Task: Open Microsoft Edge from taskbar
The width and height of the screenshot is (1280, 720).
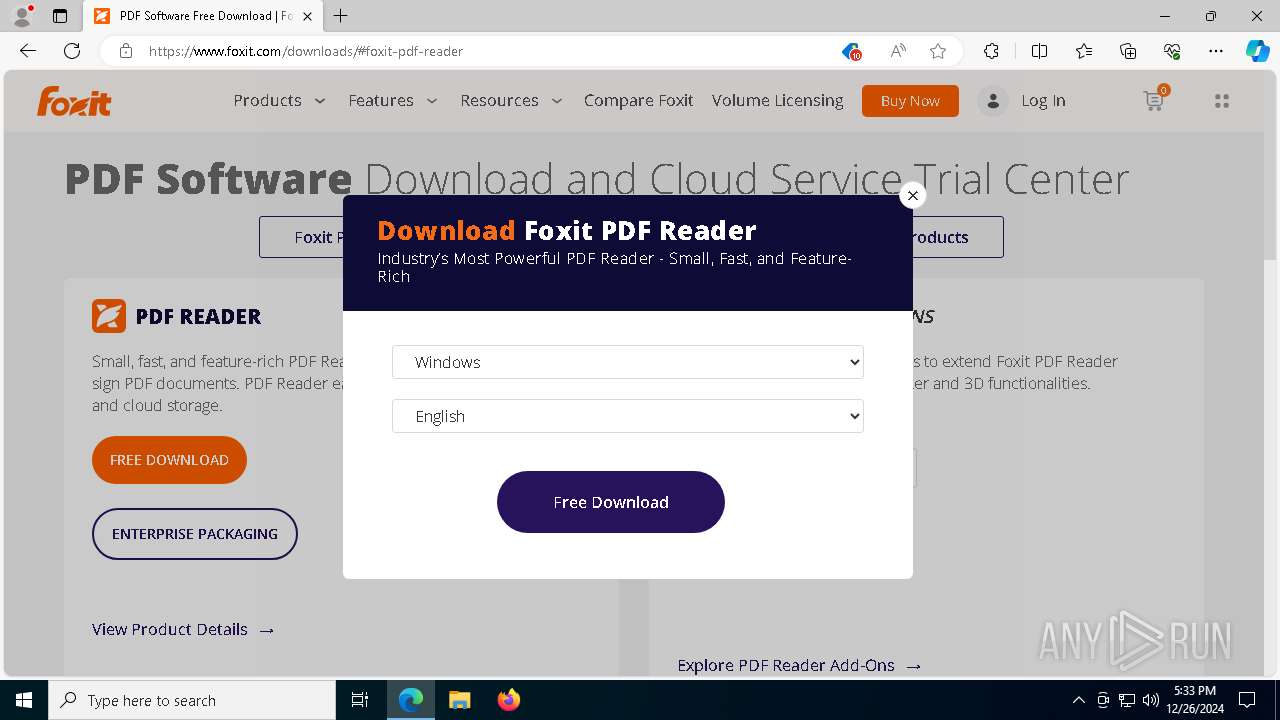Action: coord(411,700)
